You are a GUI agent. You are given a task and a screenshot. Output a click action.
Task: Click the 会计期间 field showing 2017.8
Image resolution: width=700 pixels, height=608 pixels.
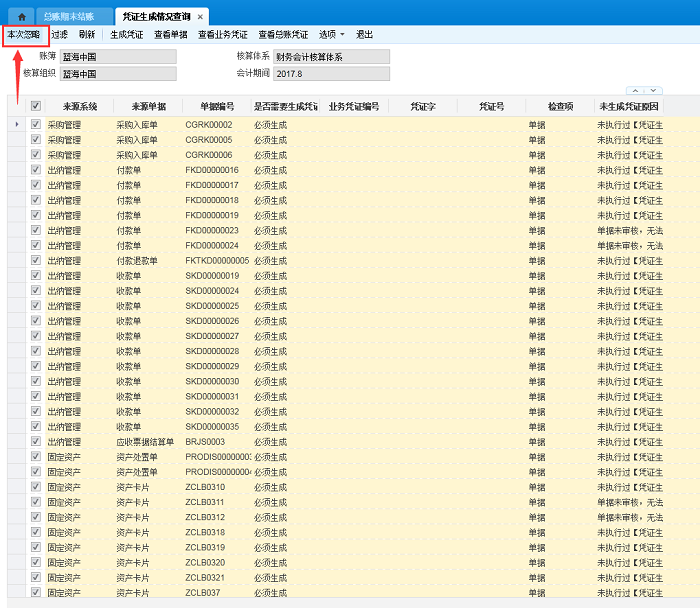point(317,73)
